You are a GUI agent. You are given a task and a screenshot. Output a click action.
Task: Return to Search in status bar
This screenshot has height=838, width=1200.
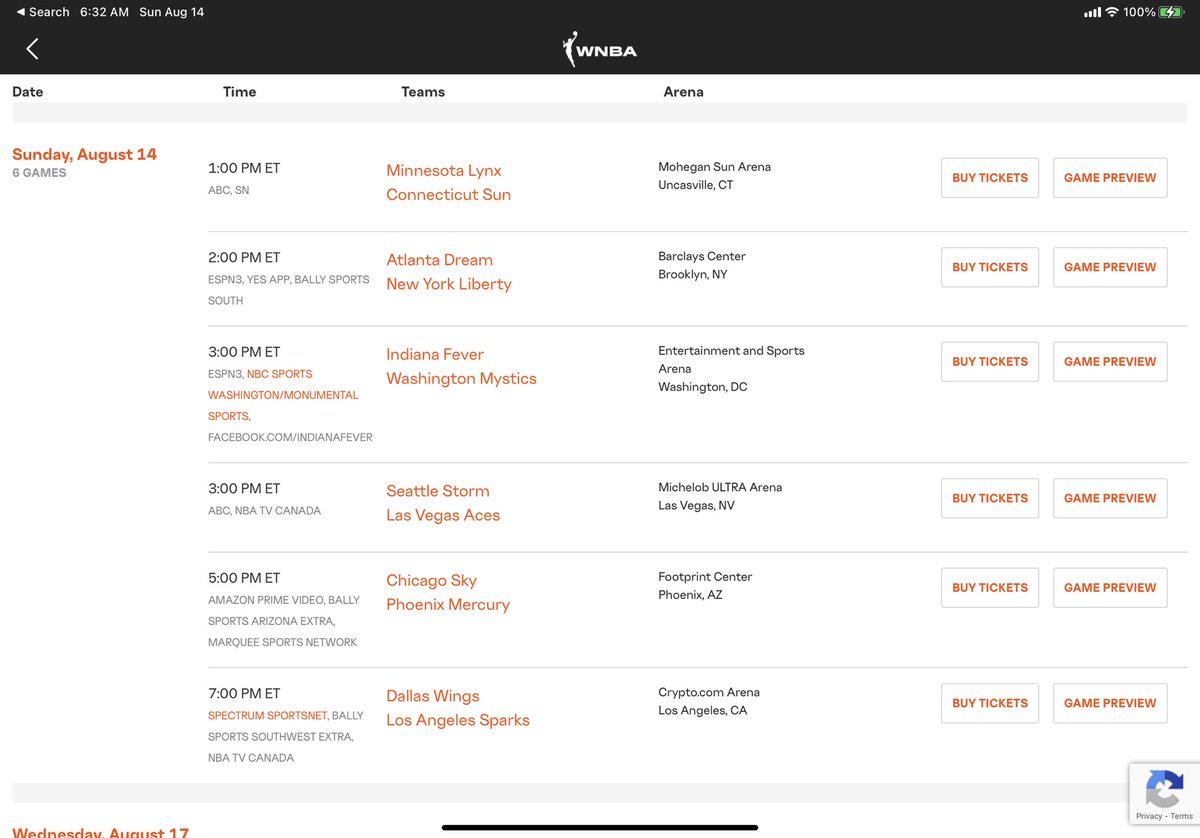[42, 12]
